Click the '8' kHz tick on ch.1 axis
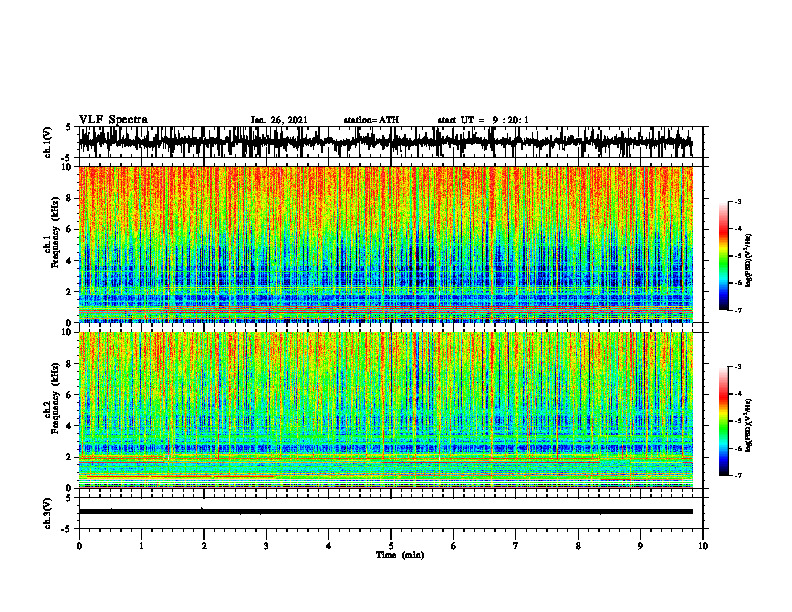 click(70, 198)
